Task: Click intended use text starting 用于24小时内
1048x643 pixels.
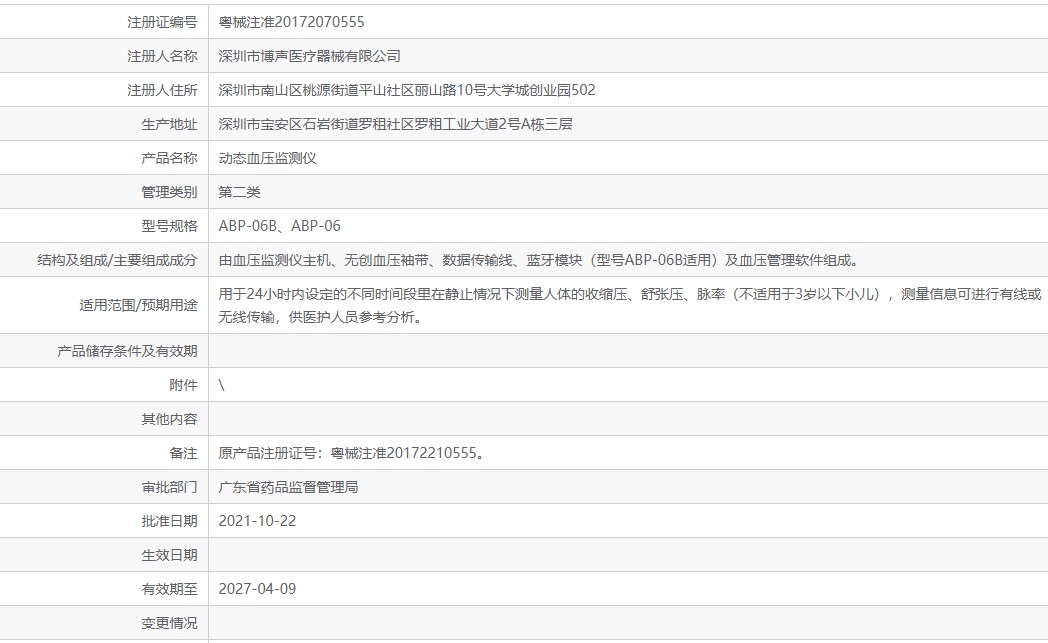Action: click(x=630, y=305)
